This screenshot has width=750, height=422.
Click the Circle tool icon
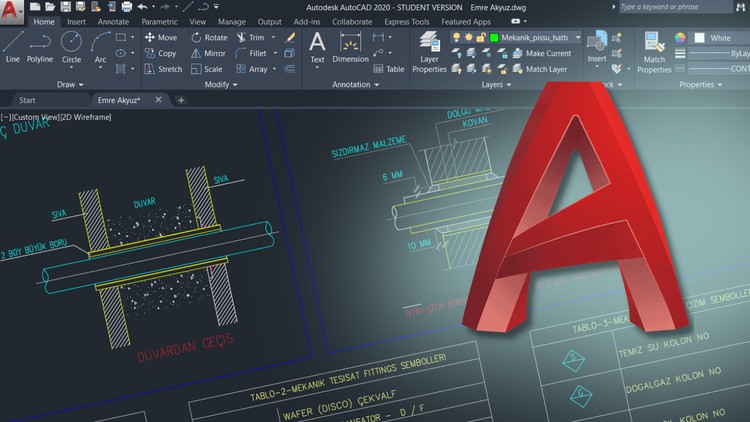pos(71,46)
